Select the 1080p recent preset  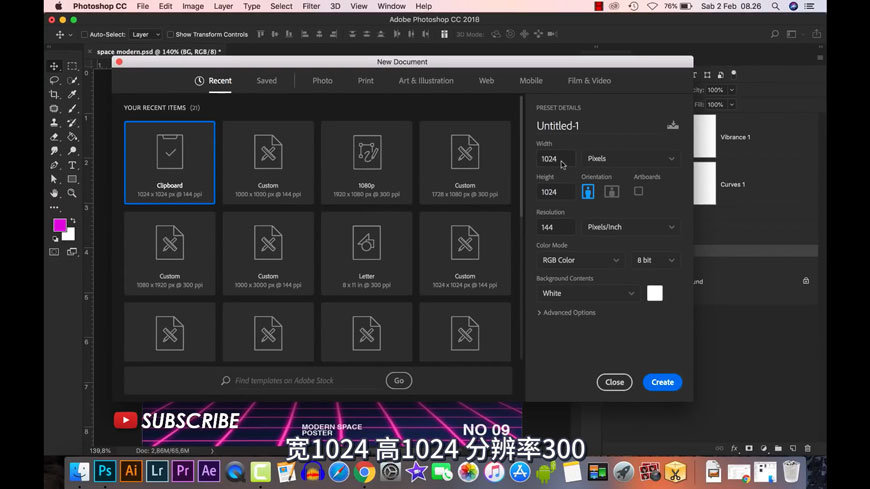367,163
